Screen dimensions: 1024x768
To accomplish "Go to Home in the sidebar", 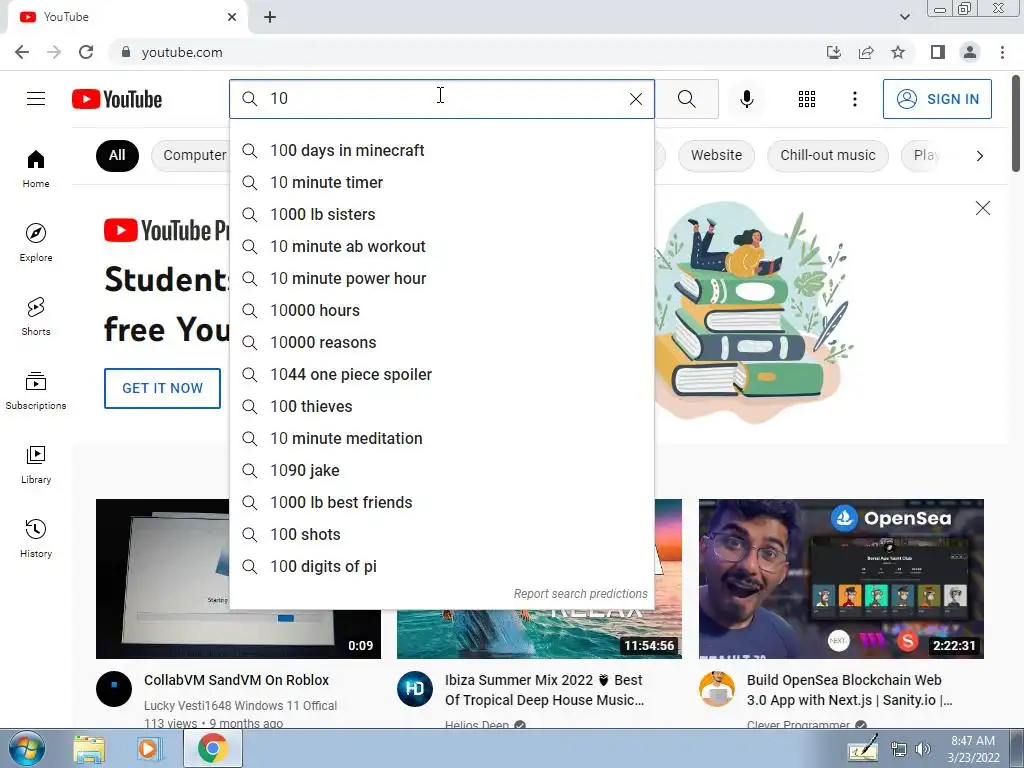I will tap(36, 168).
